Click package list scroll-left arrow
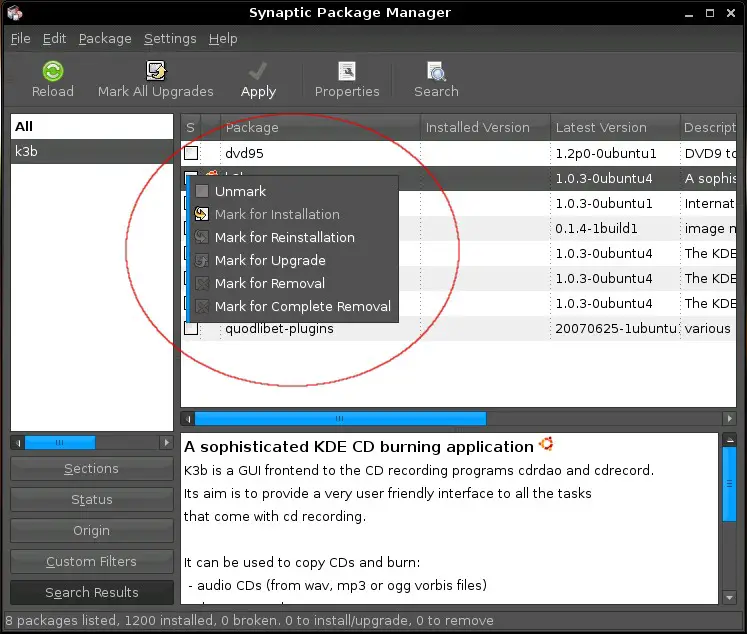Image resolution: width=747 pixels, height=634 pixels. pos(188,419)
